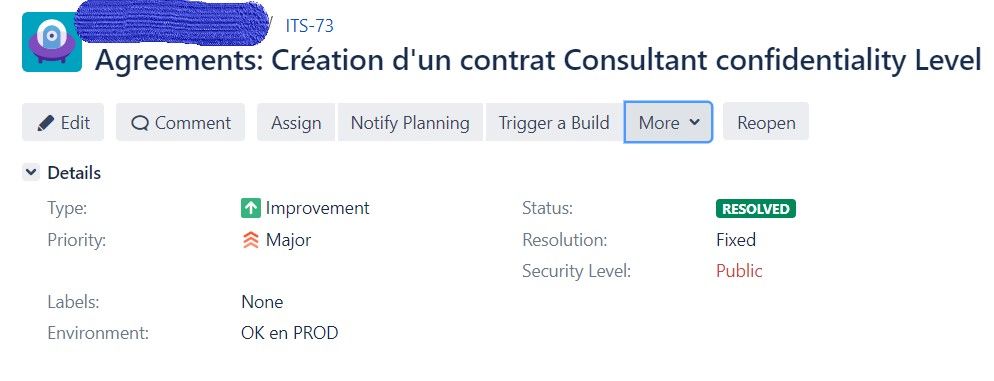This screenshot has width=994, height=381.
Task: Click the Details section heading
Action: pyautogui.click(x=74, y=172)
